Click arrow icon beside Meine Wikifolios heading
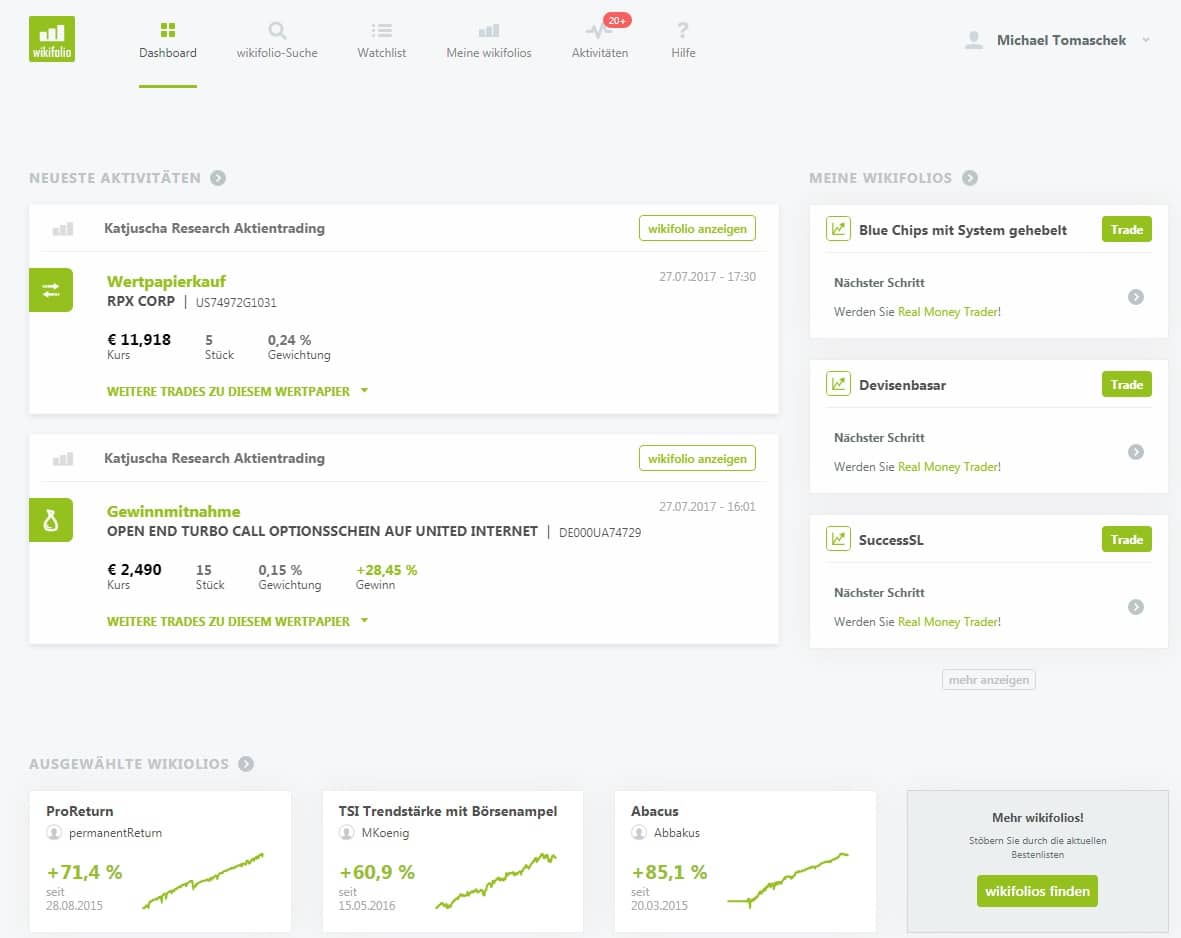 [970, 178]
